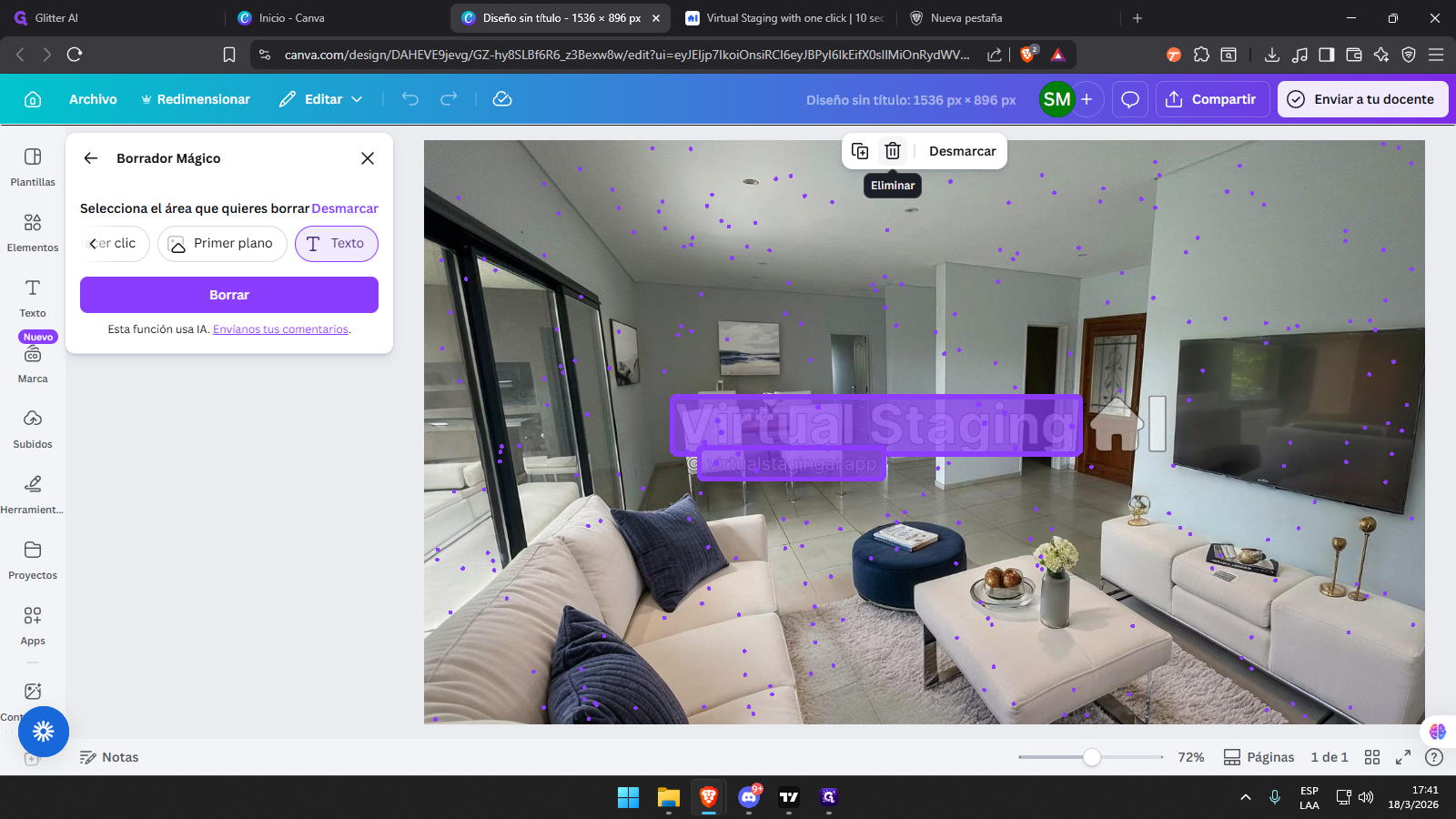This screenshot has height=819, width=1456.
Task: Open the comments speech bubble icon
Action: point(1130,99)
